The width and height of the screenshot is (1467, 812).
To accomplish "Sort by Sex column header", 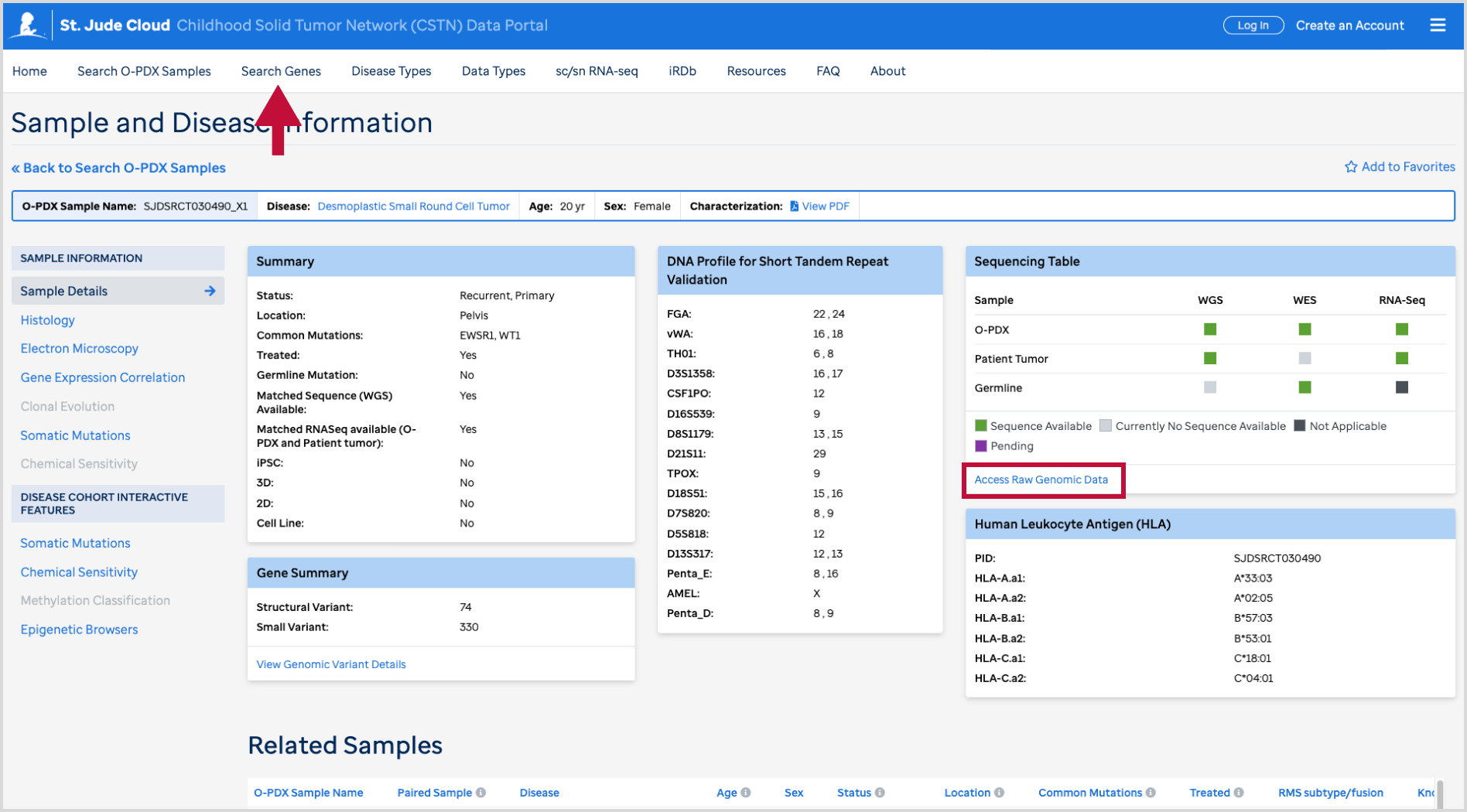I will 794,793.
